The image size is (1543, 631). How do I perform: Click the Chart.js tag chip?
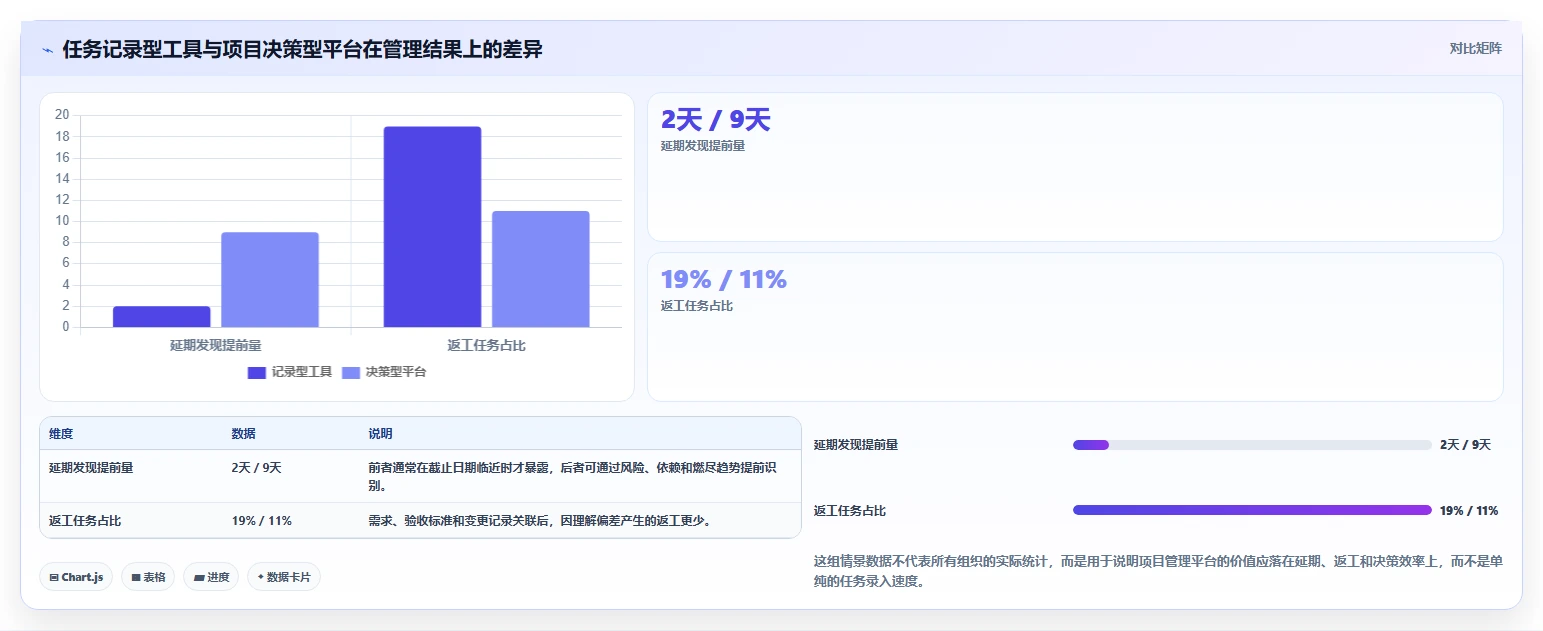coord(76,577)
